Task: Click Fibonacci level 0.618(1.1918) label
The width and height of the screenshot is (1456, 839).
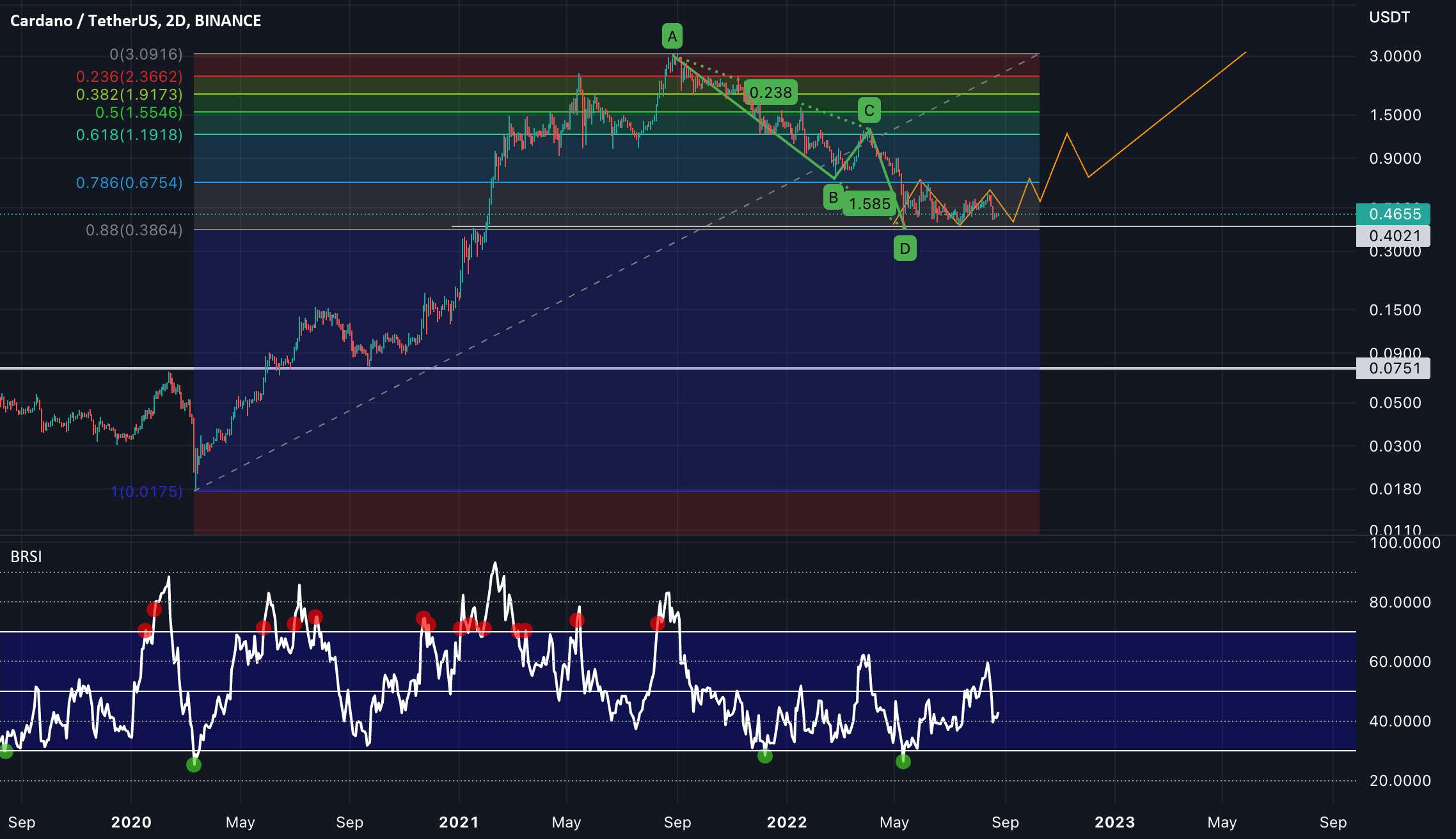Action: pos(129,134)
